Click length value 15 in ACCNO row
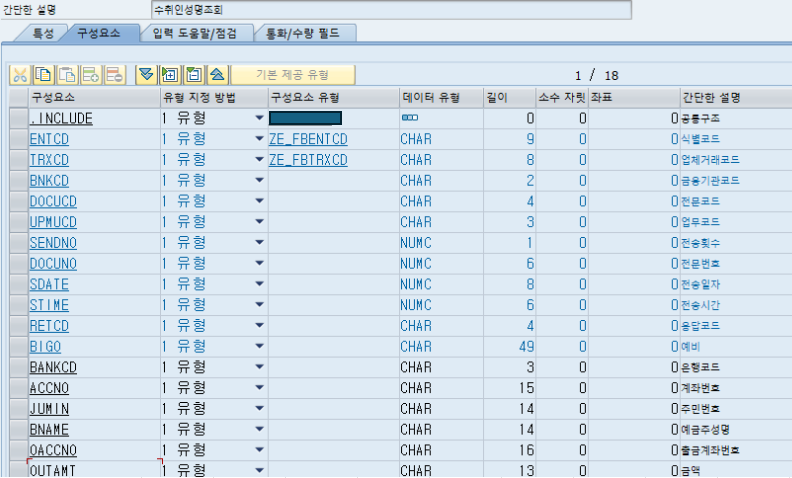This screenshot has height=478, width=792. pos(526,388)
